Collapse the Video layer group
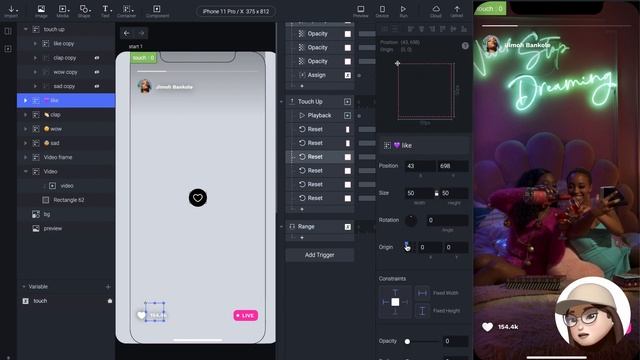The width and height of the screenshot is (640, 360). tap(25, 171)
